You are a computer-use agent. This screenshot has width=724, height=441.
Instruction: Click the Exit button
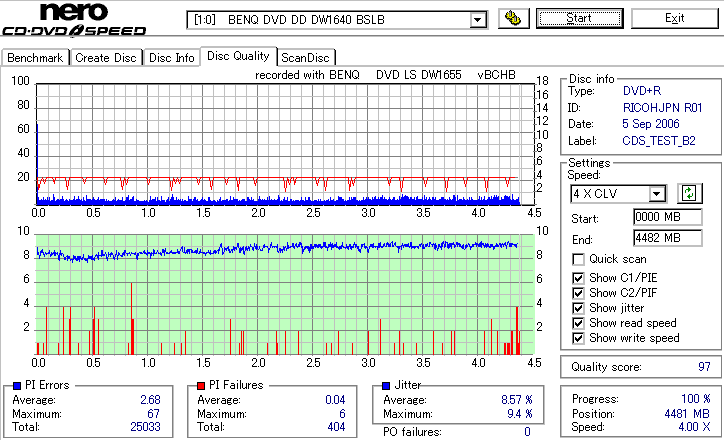(x=674, y=18)
